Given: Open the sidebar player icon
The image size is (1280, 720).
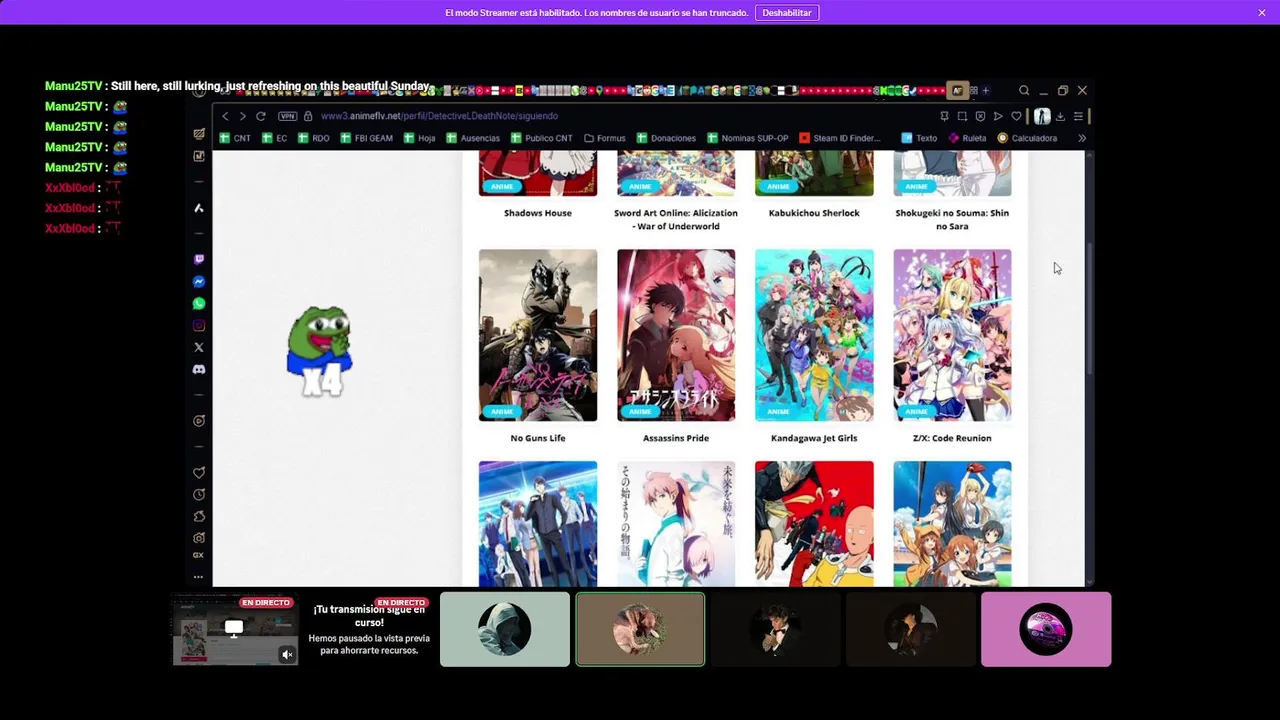Looking at the screenshot, I should point(199,421).
